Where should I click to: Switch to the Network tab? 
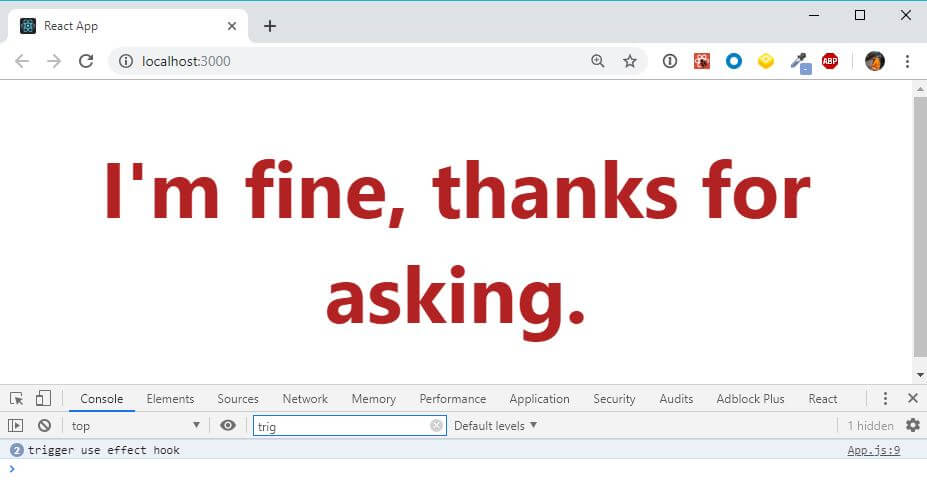305,399
